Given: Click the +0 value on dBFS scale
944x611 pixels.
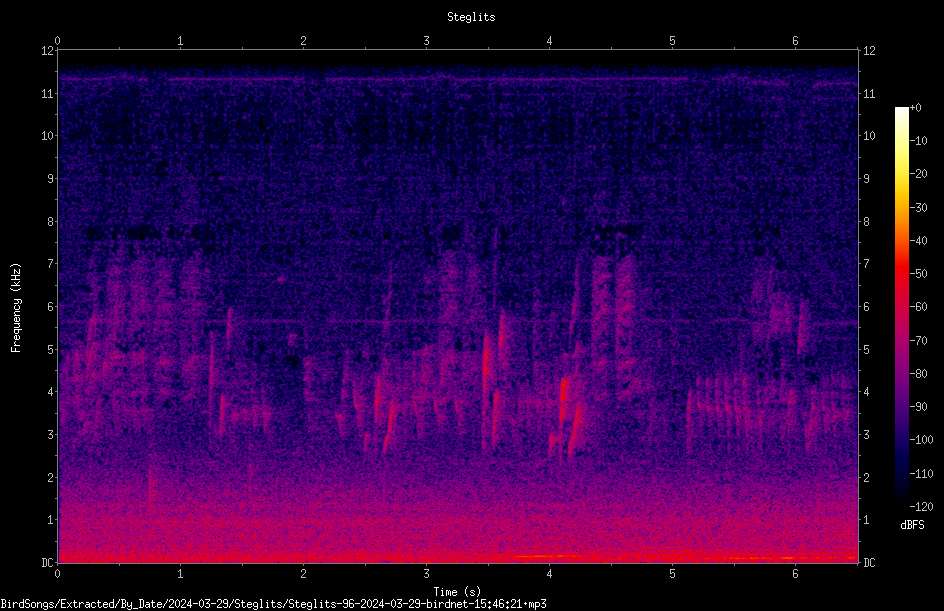Looking at the screenshot, I should [915, 108].
